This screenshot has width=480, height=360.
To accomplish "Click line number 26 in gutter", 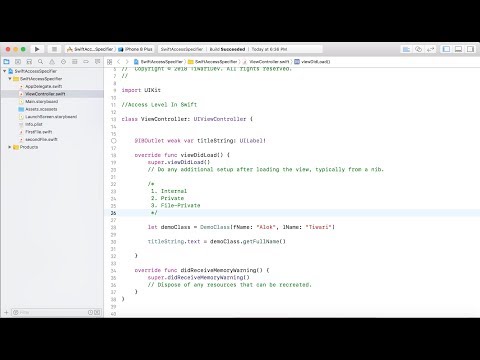I will click(x=113, y=213).
